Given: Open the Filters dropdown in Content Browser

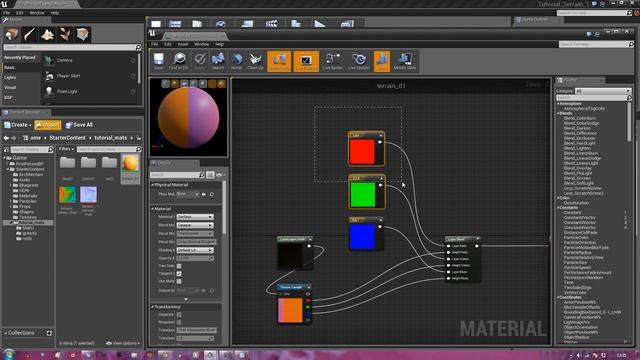Looking at the screenshot, I should (65, 149).
